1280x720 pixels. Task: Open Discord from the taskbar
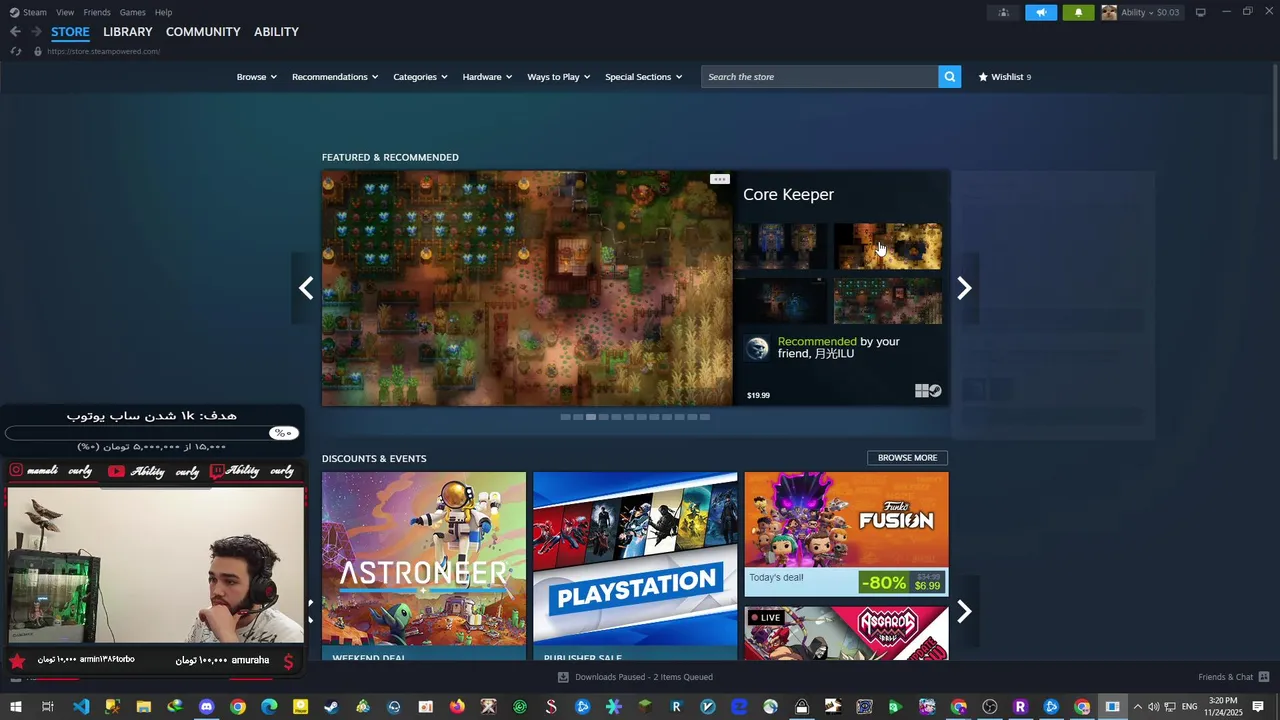[206, 707]
